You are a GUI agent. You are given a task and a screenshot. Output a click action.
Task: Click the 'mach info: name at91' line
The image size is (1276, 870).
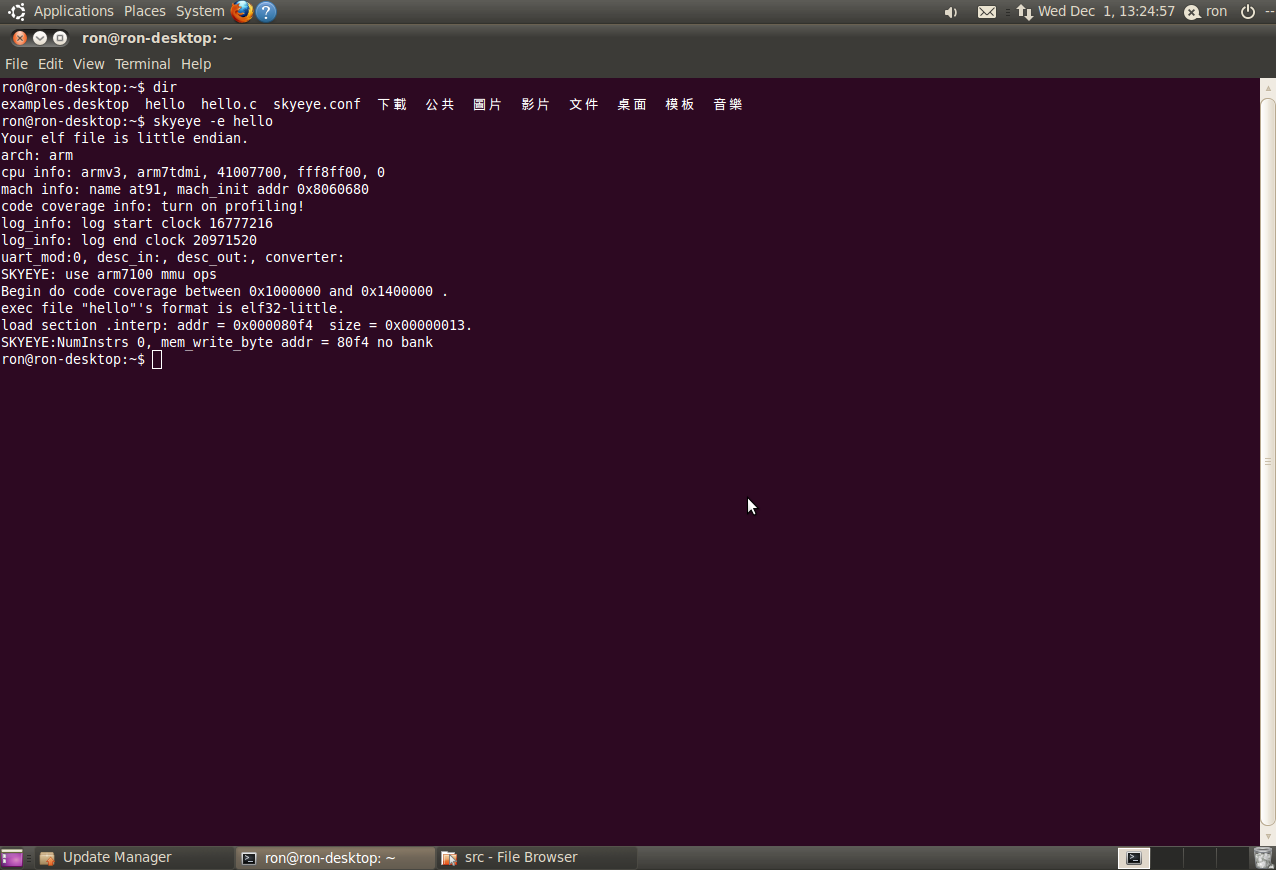185,189
